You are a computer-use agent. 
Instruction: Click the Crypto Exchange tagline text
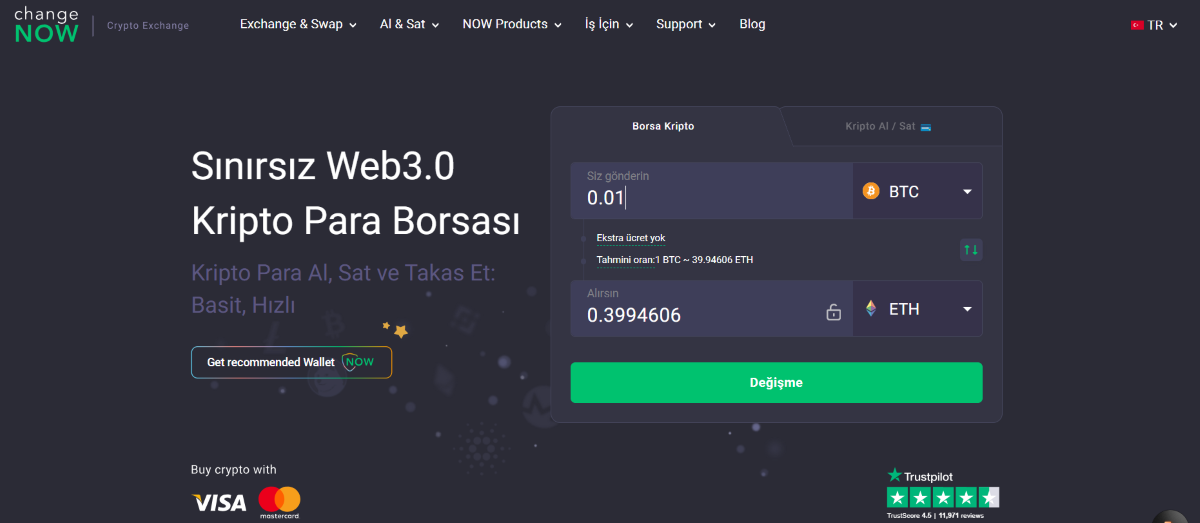[x=148, y=26]
